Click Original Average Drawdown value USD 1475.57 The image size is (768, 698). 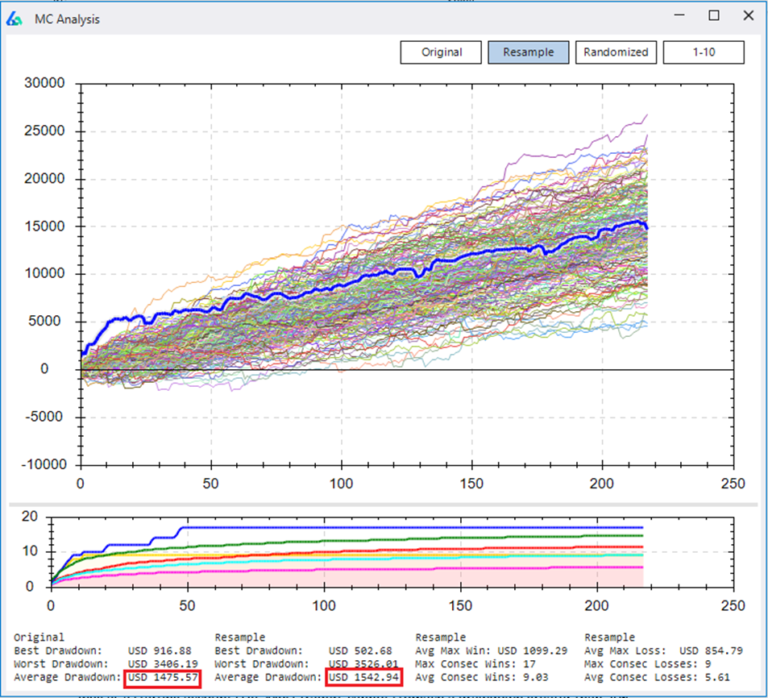click(x=162, y=678)
